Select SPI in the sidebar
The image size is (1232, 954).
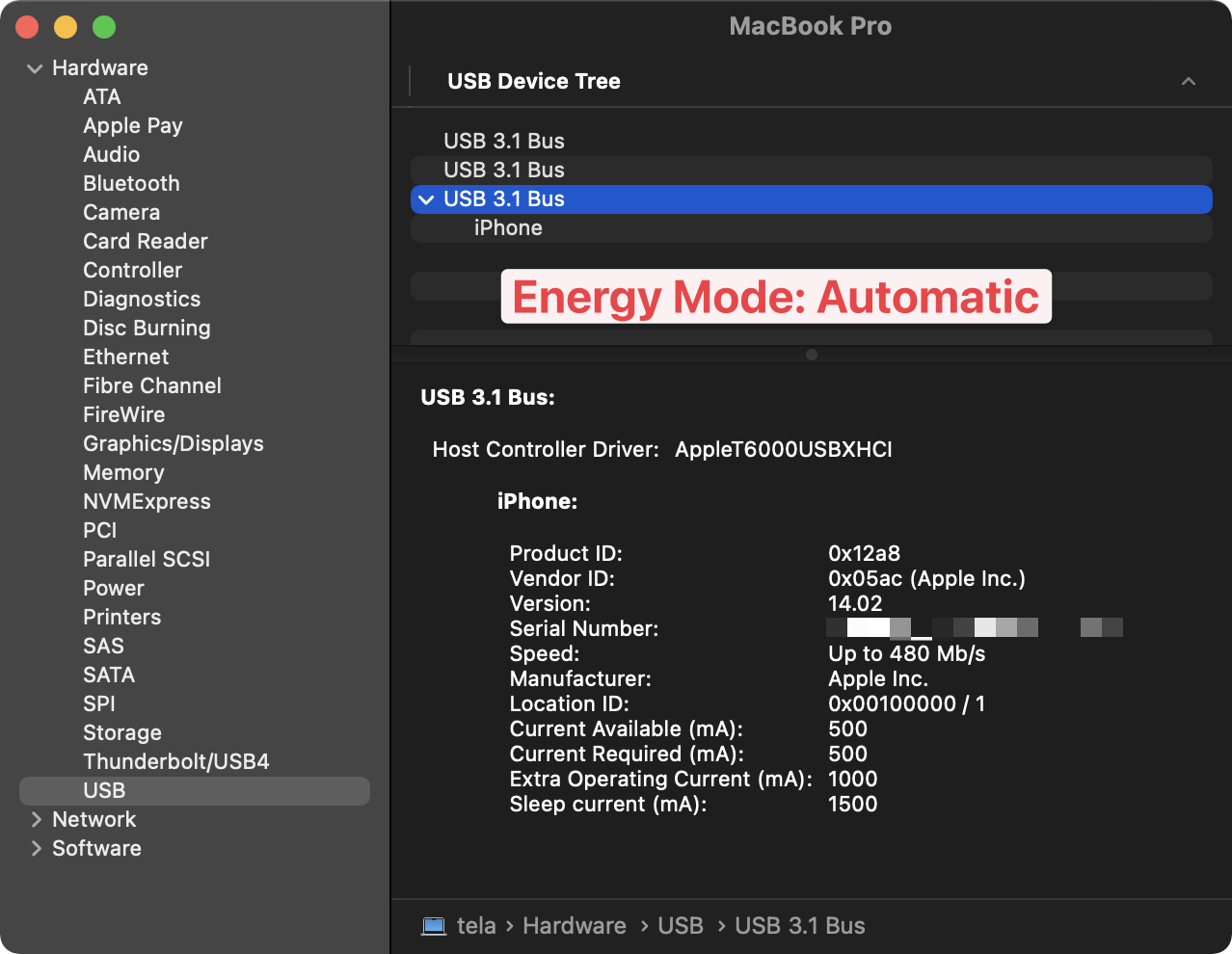coord(98,704)
